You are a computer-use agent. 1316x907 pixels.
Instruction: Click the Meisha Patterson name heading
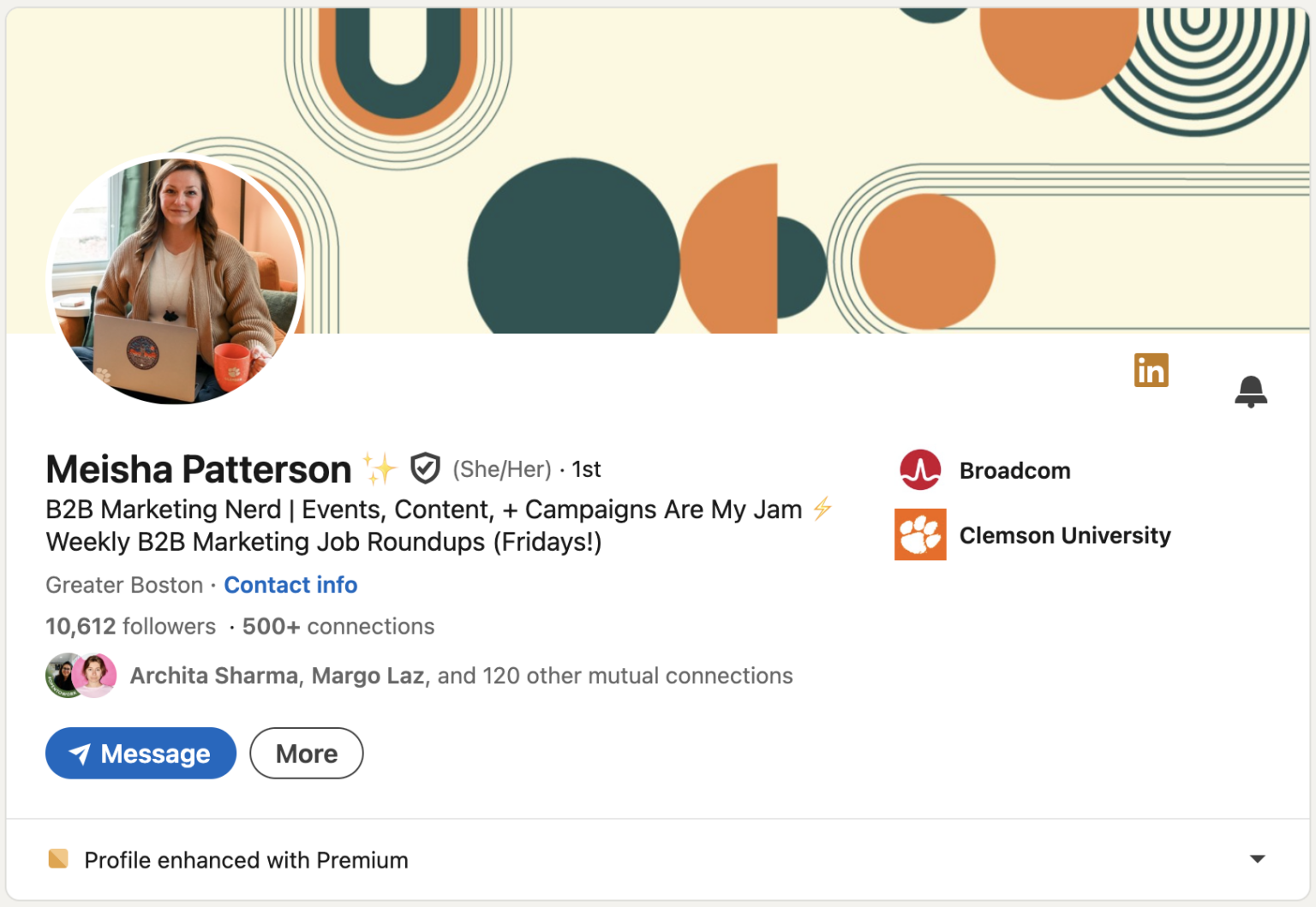tap(199, 469)
